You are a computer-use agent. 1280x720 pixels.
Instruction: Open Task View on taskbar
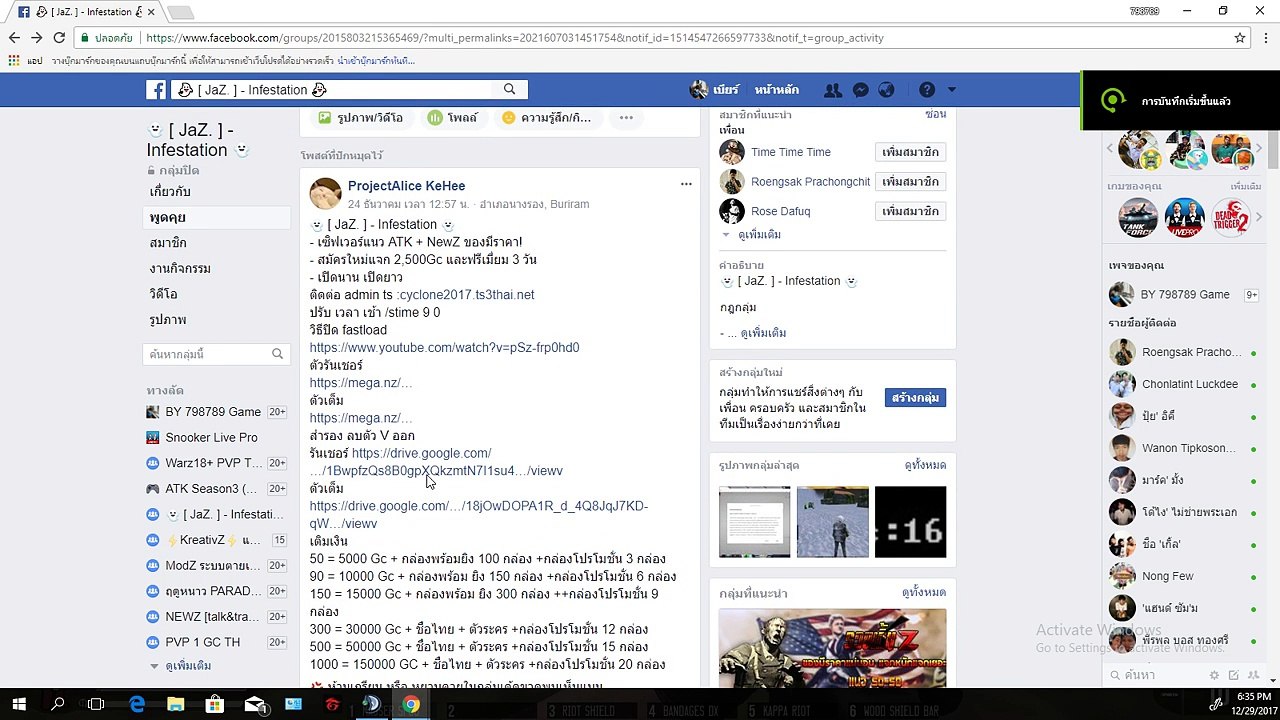(x=96, y=704)
